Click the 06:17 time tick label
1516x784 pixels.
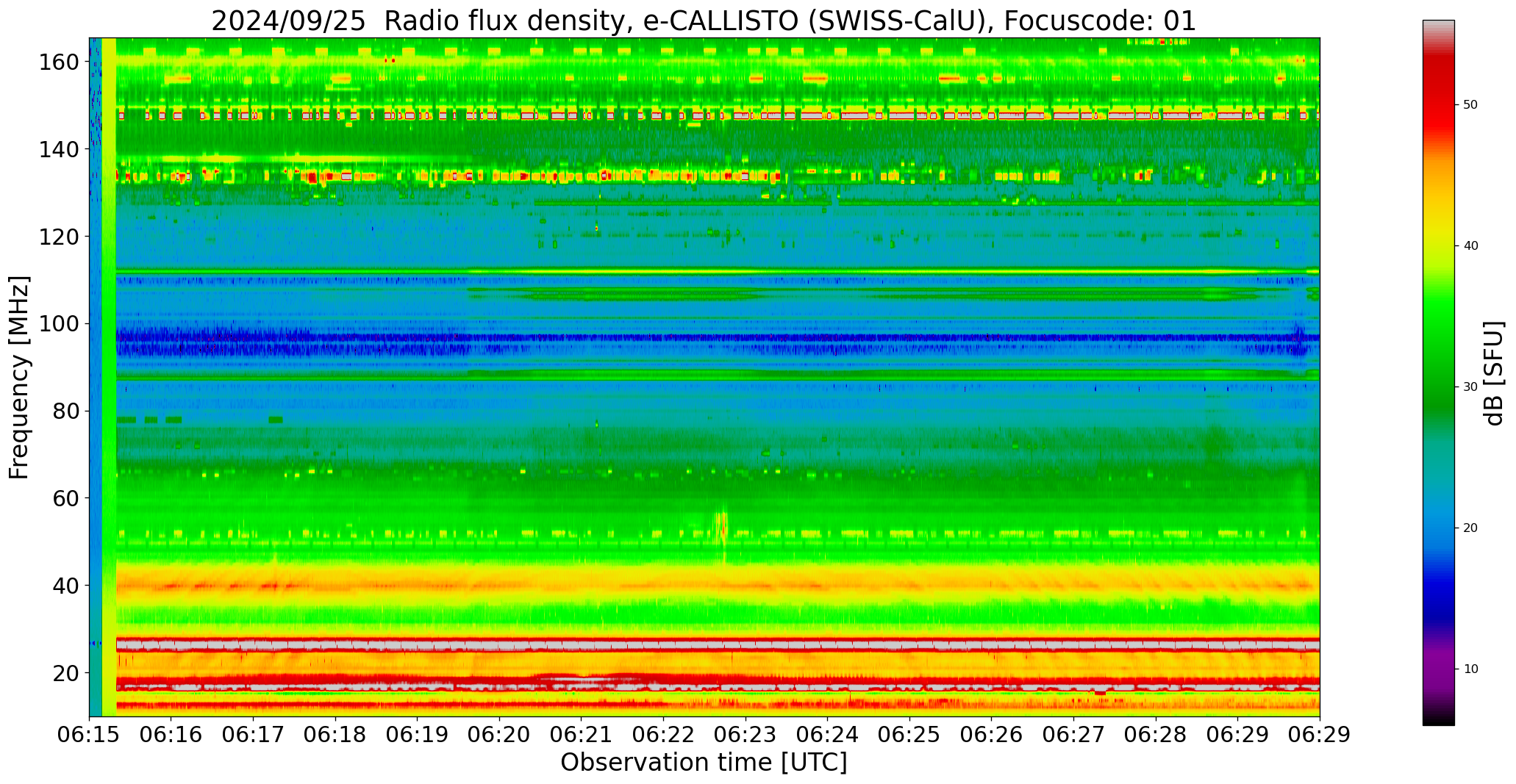(x=254, y=736)
